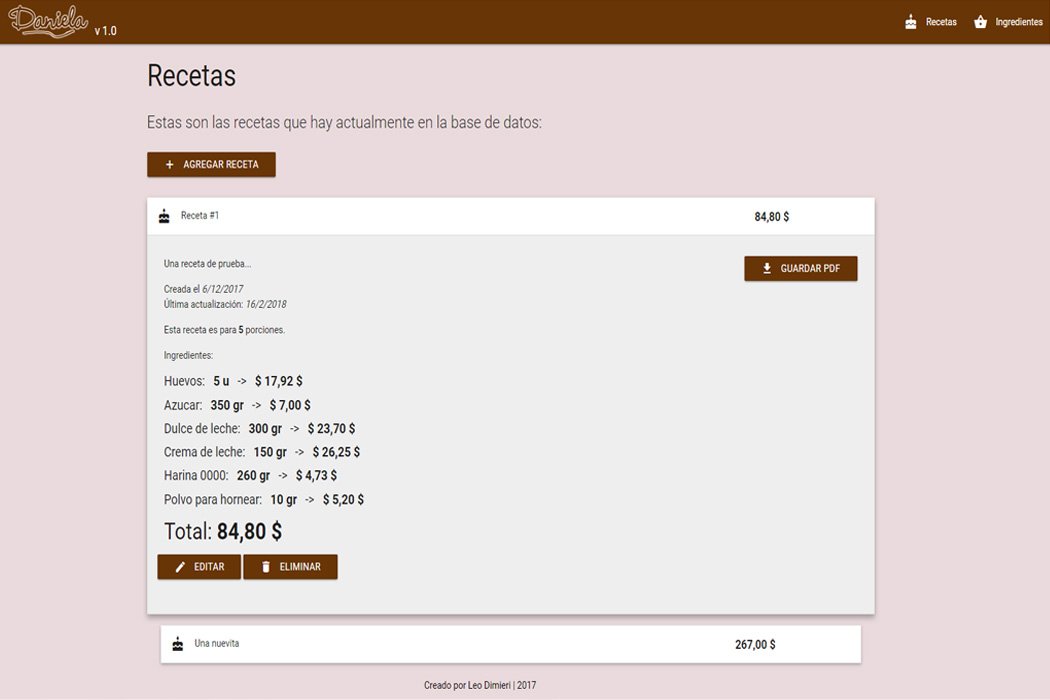Save the recipe with Guardar PDF

pos(801,268)
